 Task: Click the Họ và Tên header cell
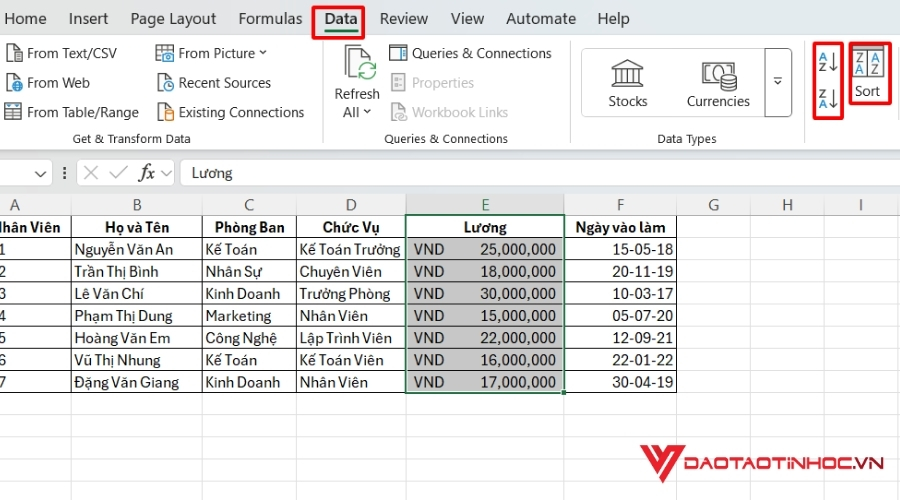tap(137, 227)
